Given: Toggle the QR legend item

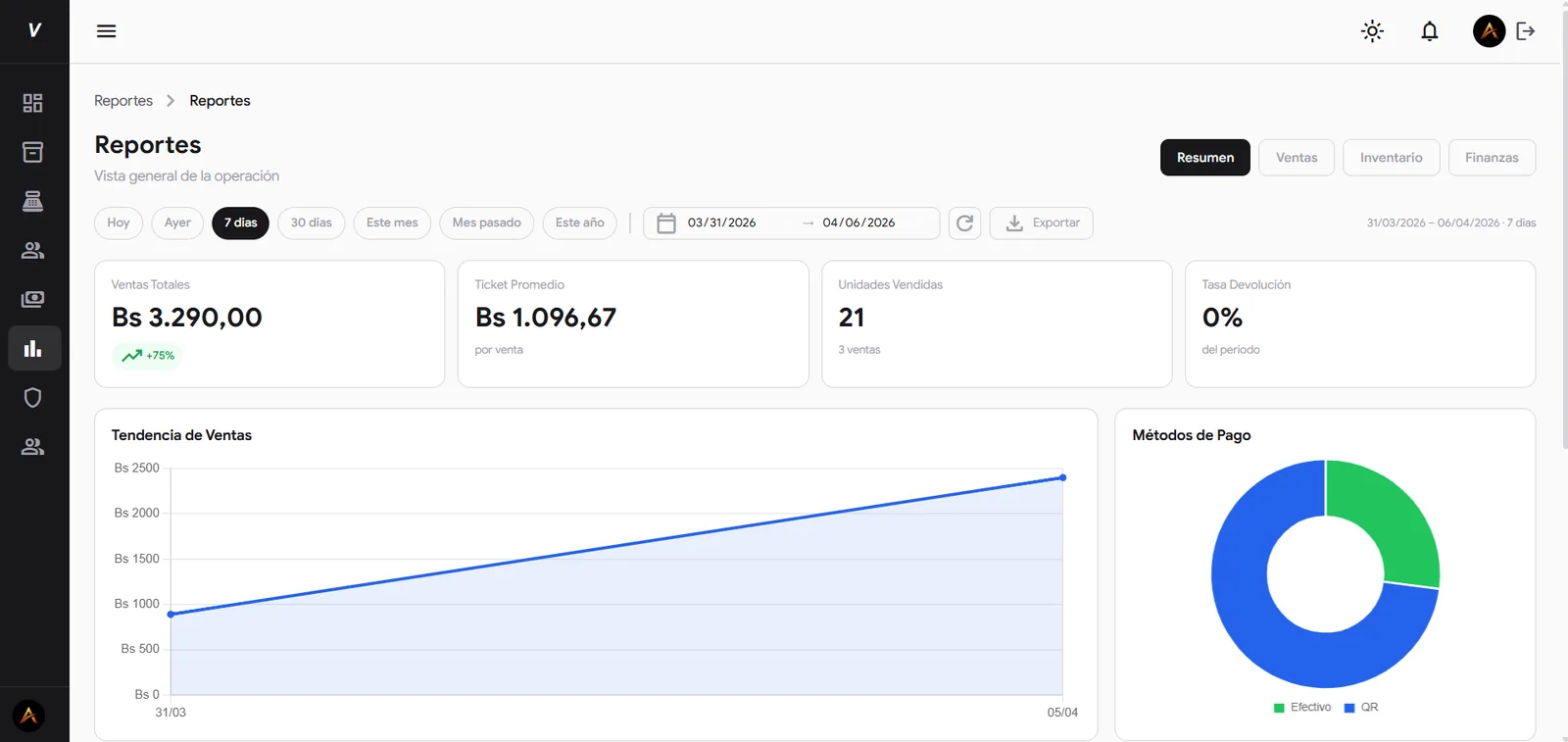Looking at the screenshot, I should point(1361,707).
